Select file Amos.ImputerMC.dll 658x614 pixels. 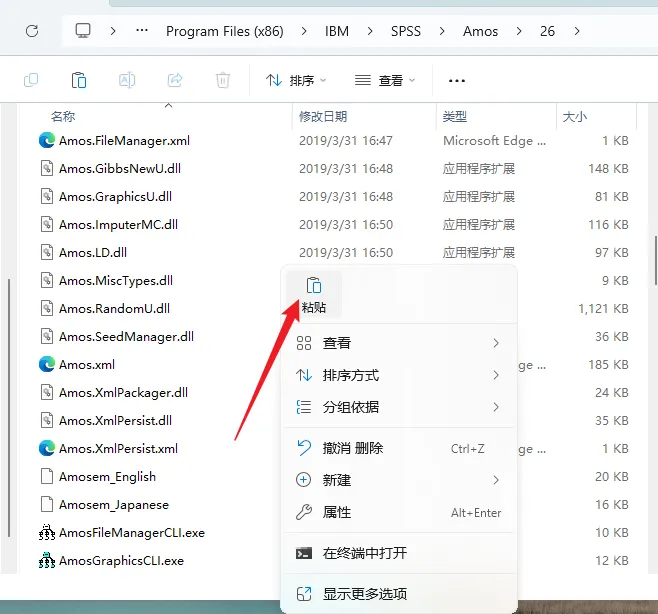point(118,225)
